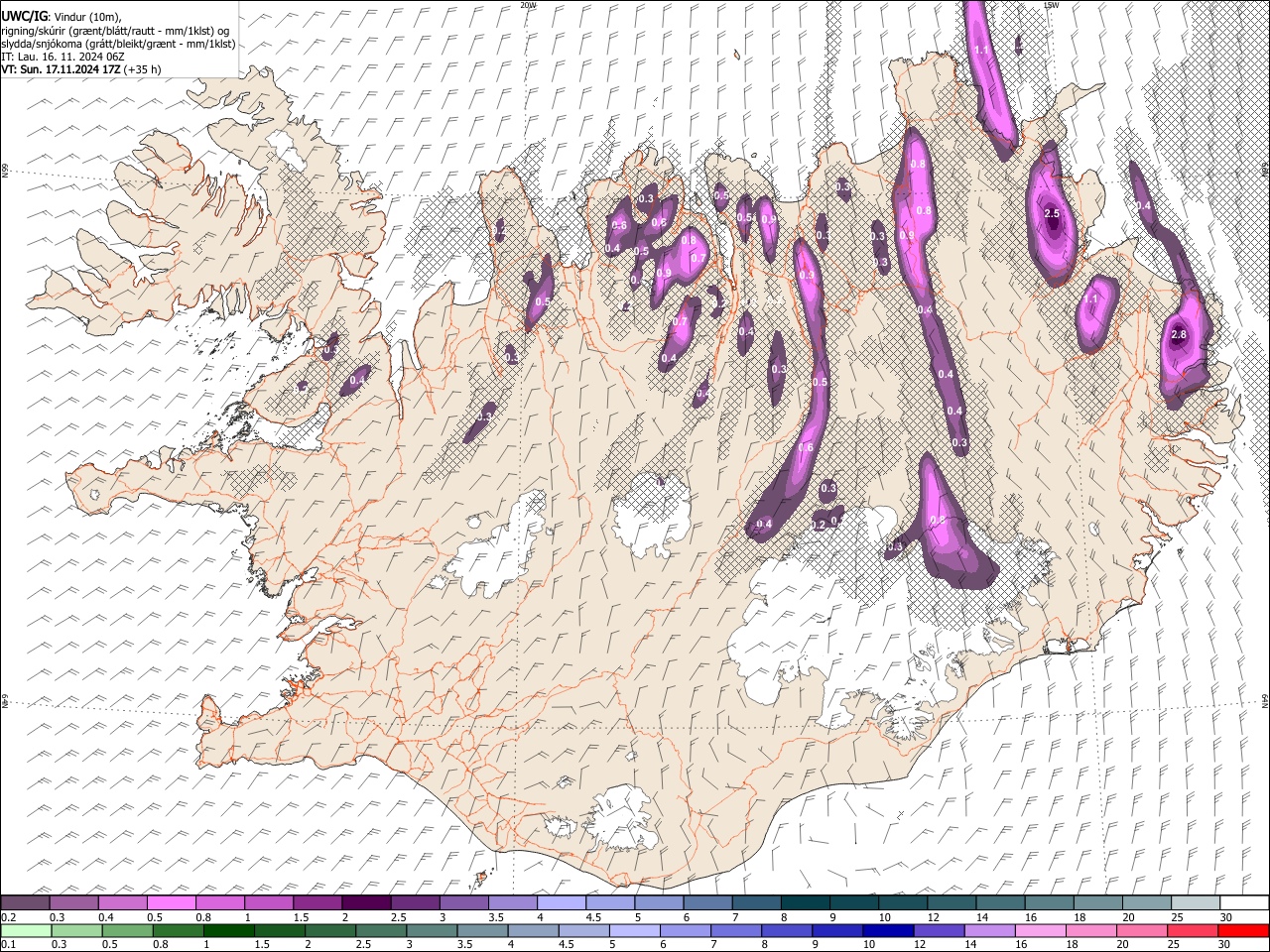Click the "2.5" value inside the northeast purple blob

pyautogui.click(x=1053, y=213)
